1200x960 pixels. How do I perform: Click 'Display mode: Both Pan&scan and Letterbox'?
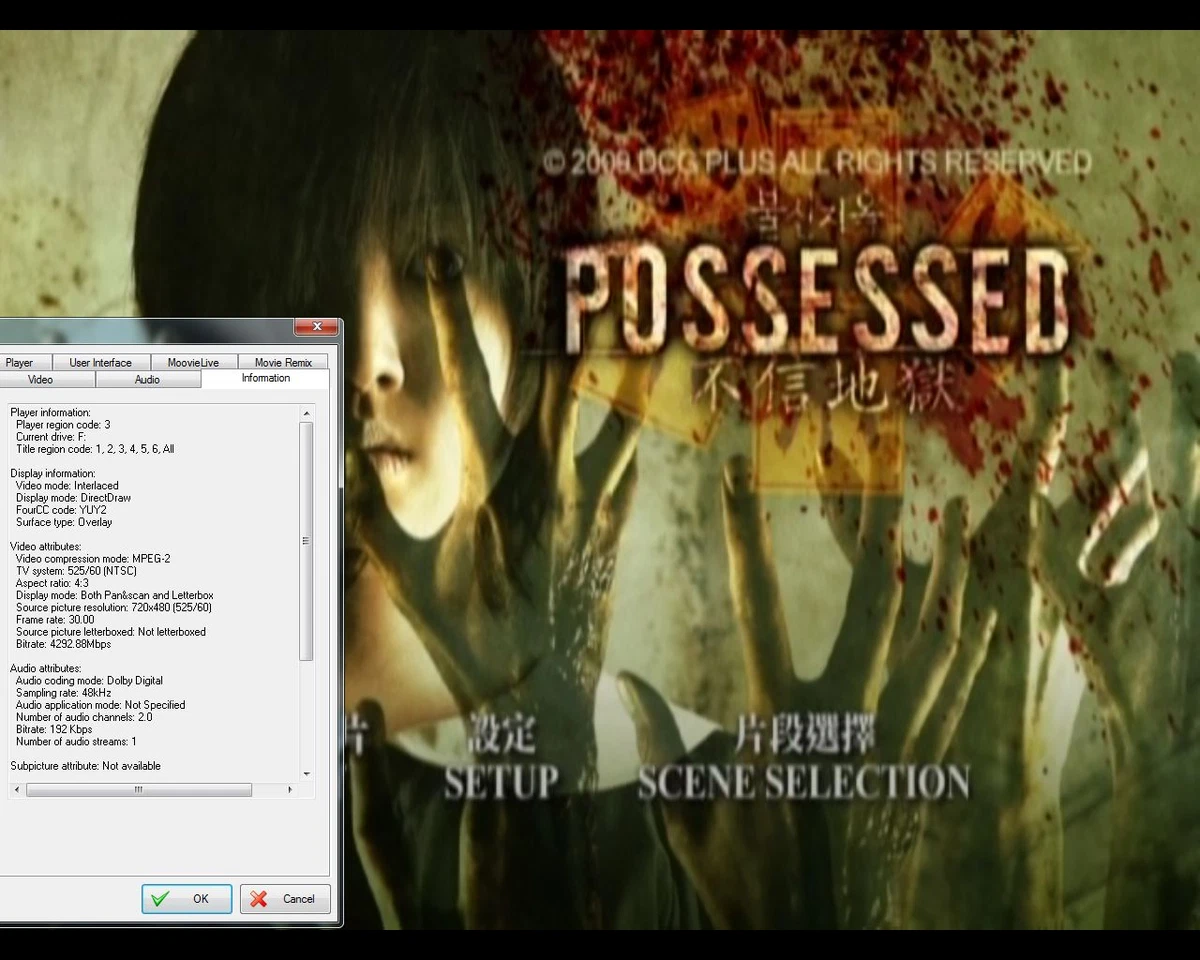pos(115,596)
